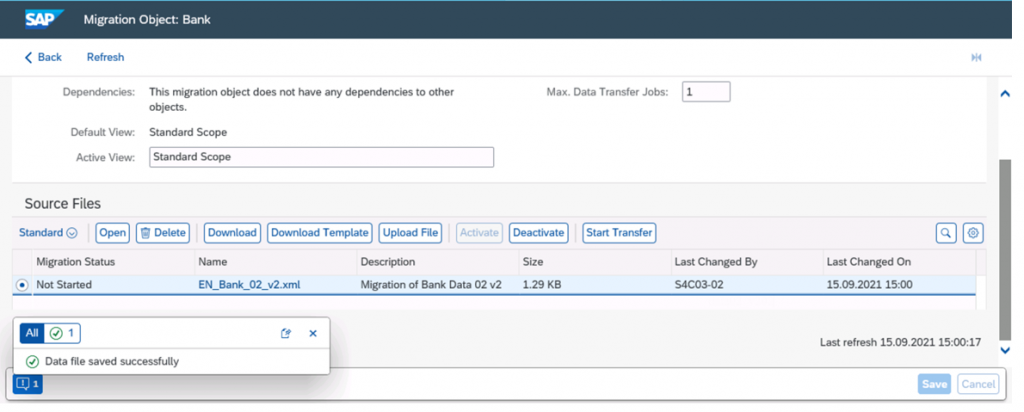The height and width of the screenshot is (412, 1024).
Task: Click Start Transfer
Action: (619, 232)
